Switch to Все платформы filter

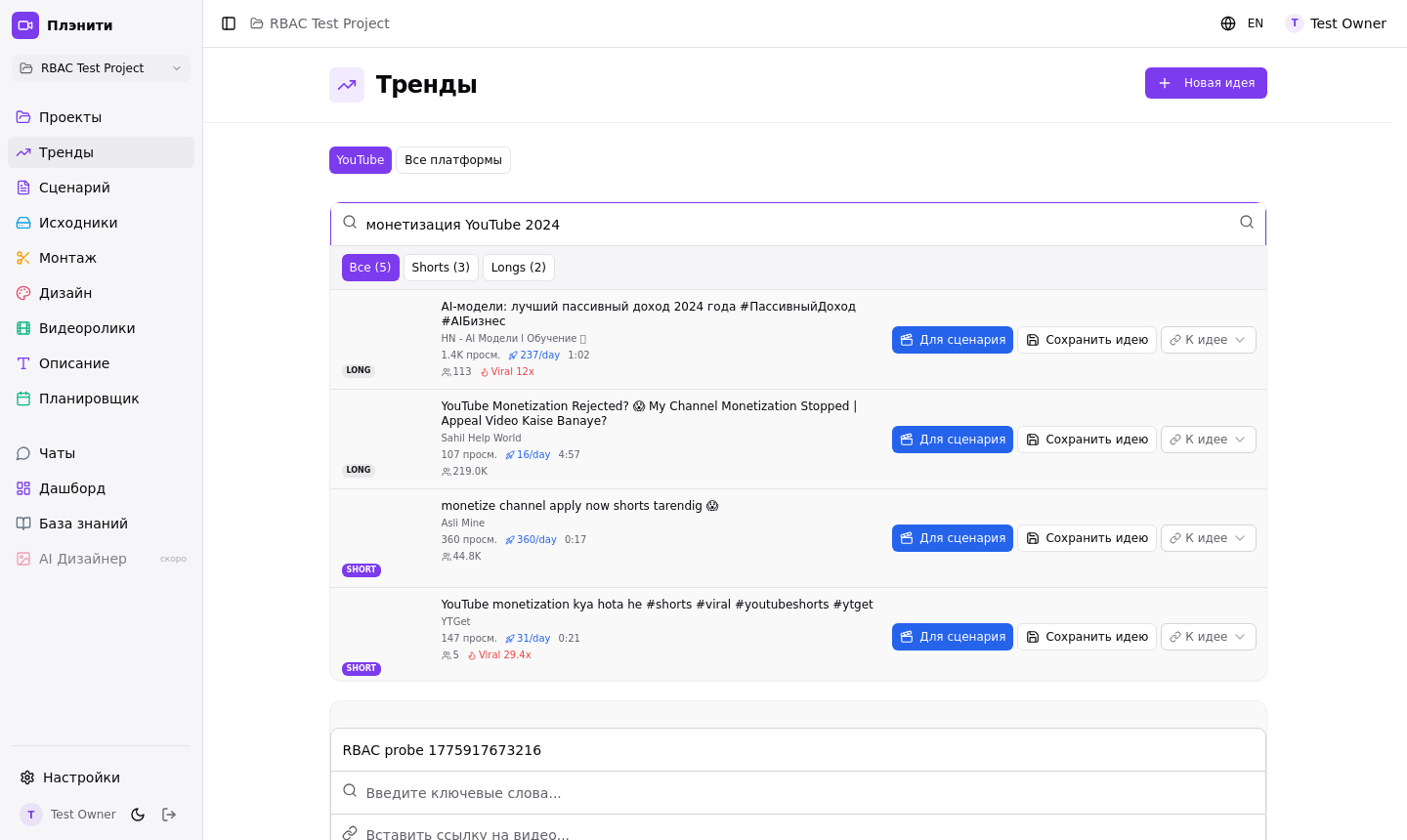(x=452, y=160)
